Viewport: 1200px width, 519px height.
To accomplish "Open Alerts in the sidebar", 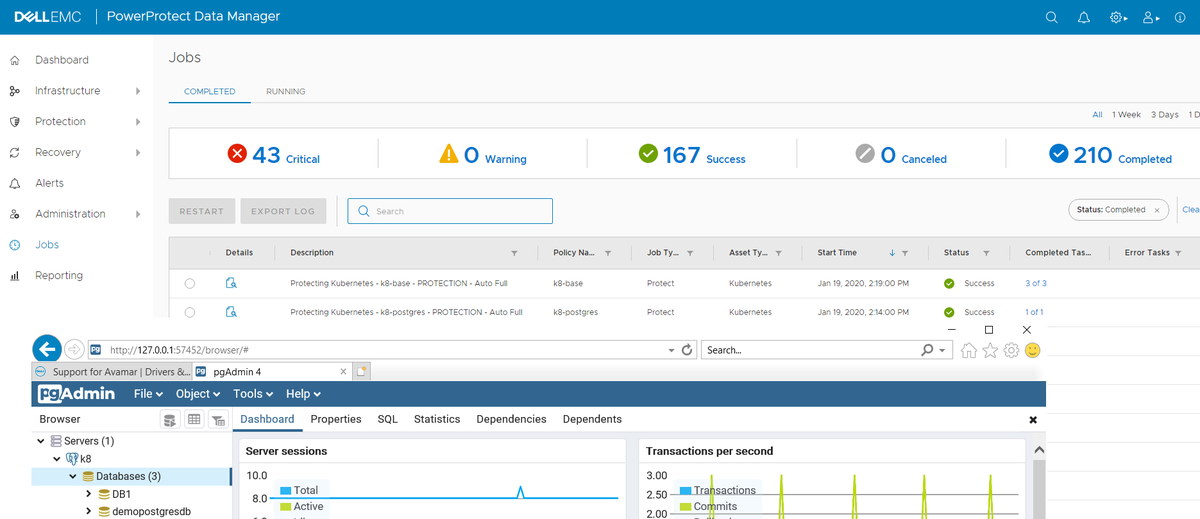I will [49, 183].
